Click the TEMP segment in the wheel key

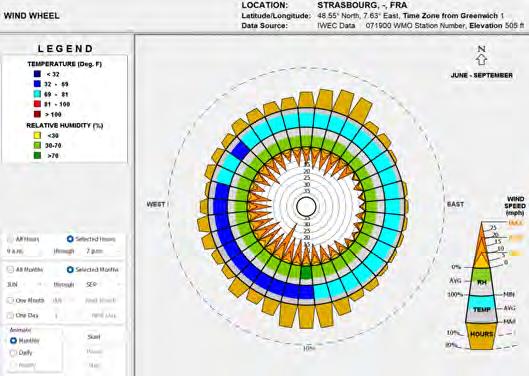pyautogui.click(x=482, y=310)
